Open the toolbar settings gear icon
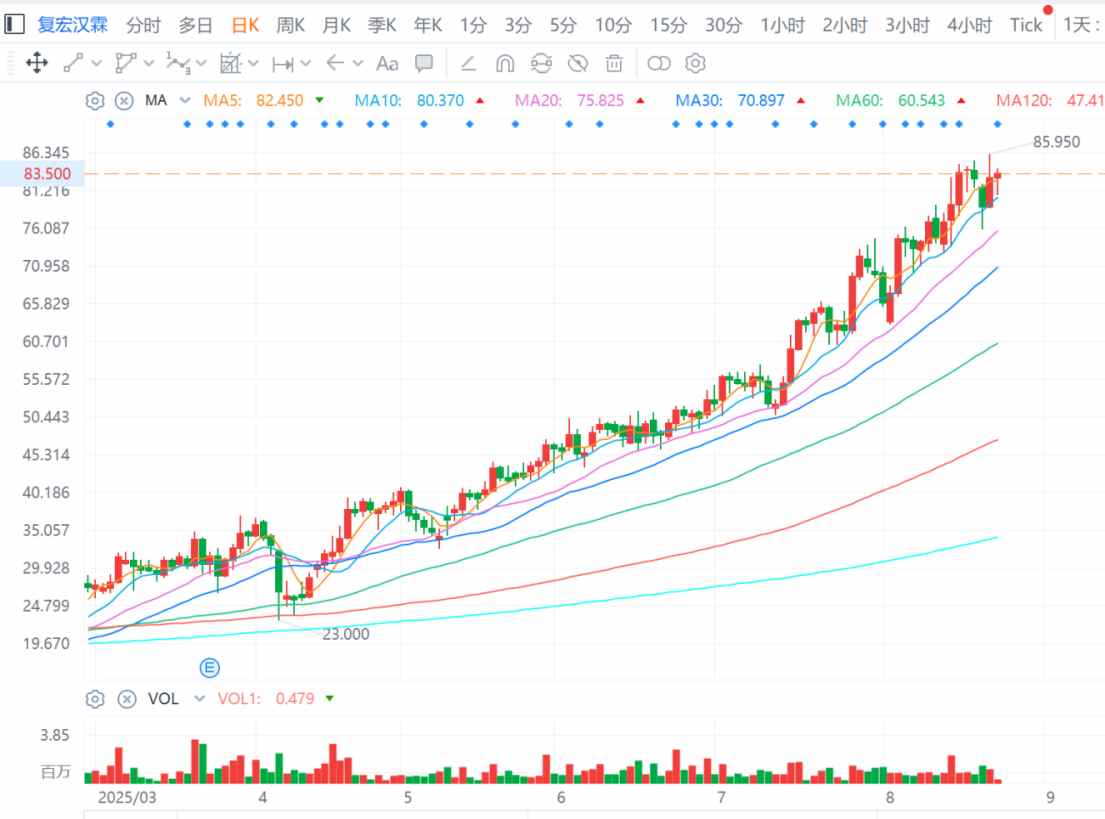The image size is (1105, 819). click(696, 64)
